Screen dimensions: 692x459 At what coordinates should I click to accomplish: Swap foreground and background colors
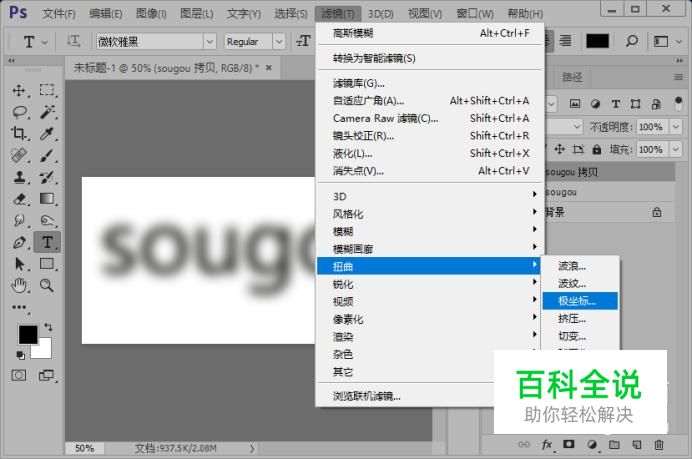pyautogui.click(x=48, y=327)
